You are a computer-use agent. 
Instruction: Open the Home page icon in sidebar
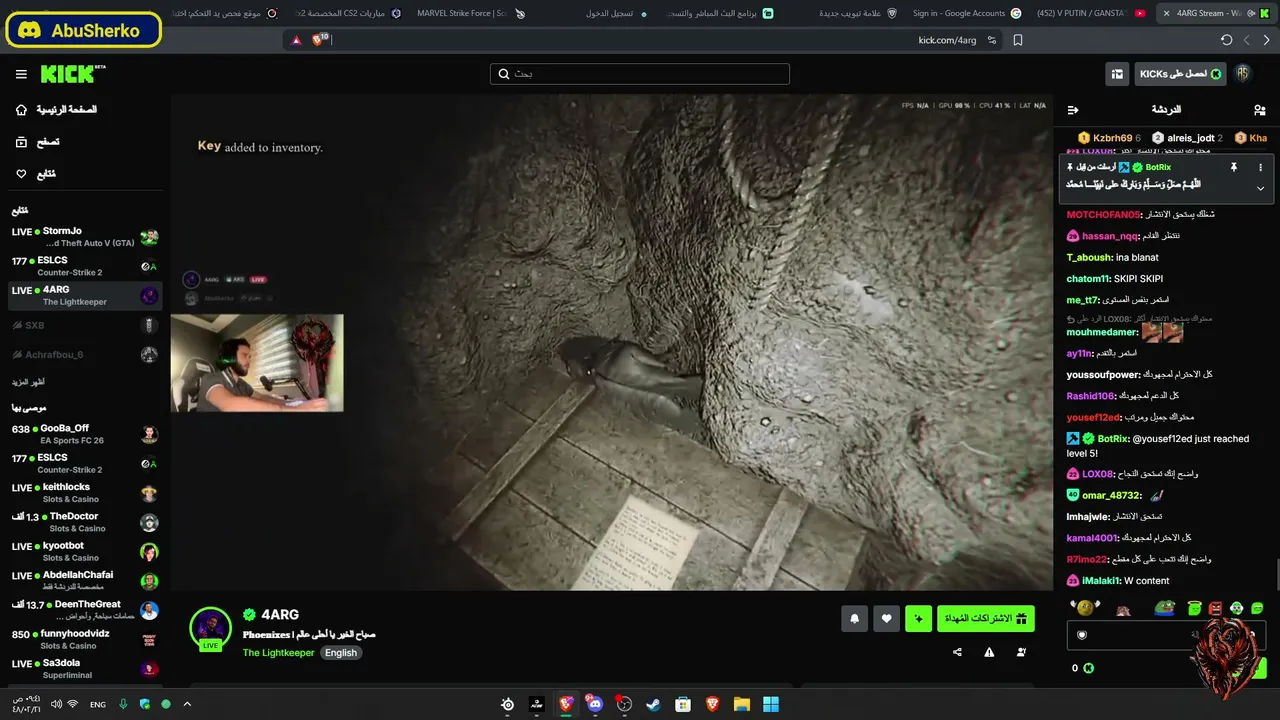coord(21,109)
